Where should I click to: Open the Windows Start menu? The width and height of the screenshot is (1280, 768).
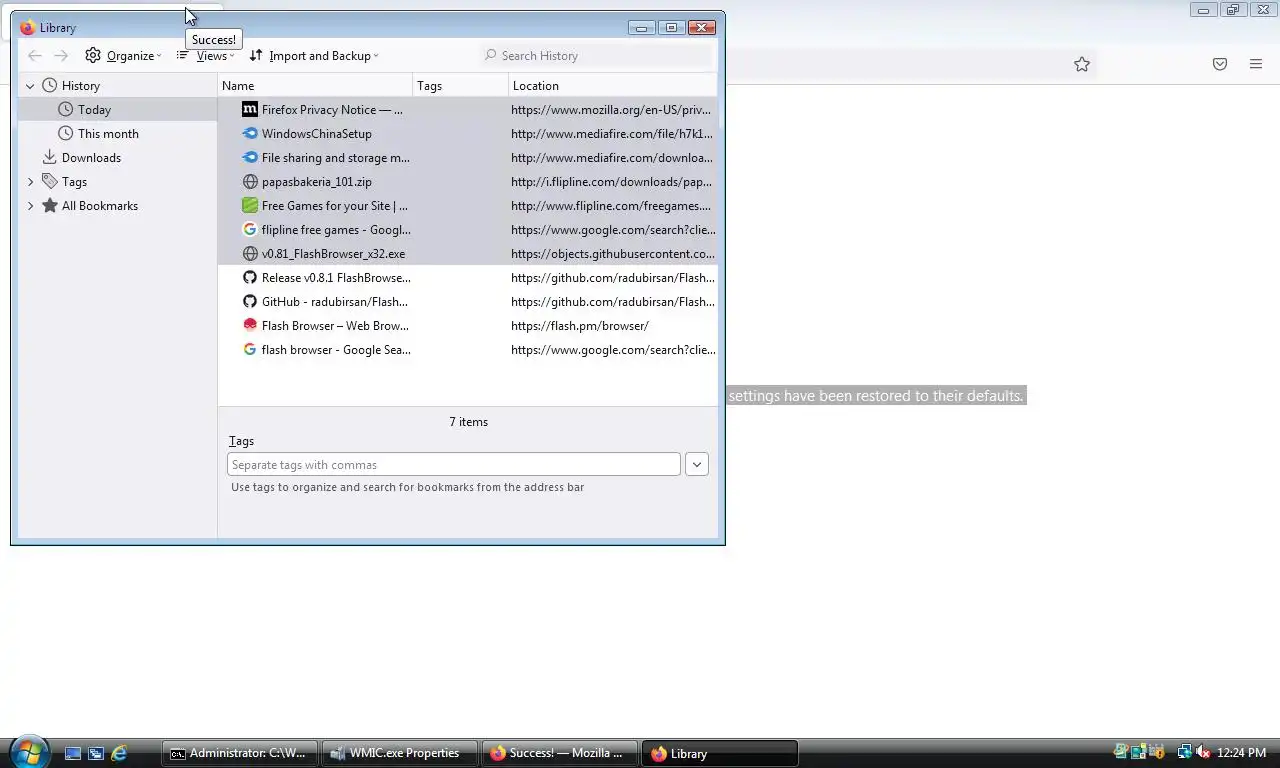[x=29, y=752]
